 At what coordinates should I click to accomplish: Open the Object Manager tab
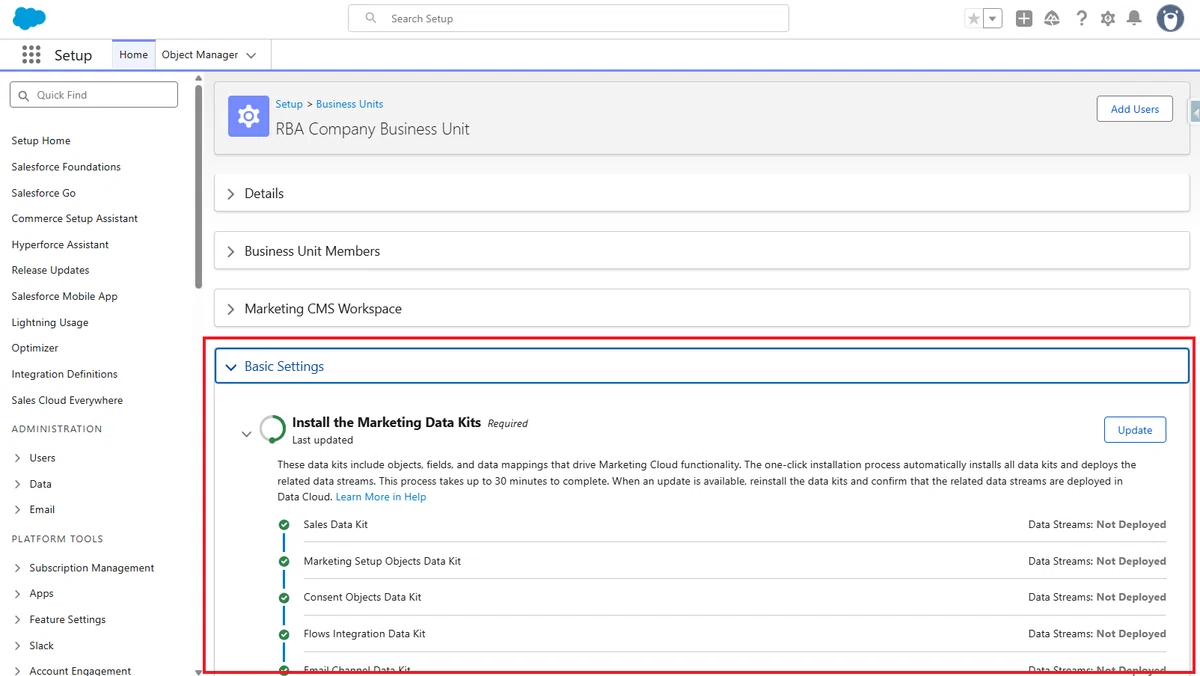pos(200,55)
